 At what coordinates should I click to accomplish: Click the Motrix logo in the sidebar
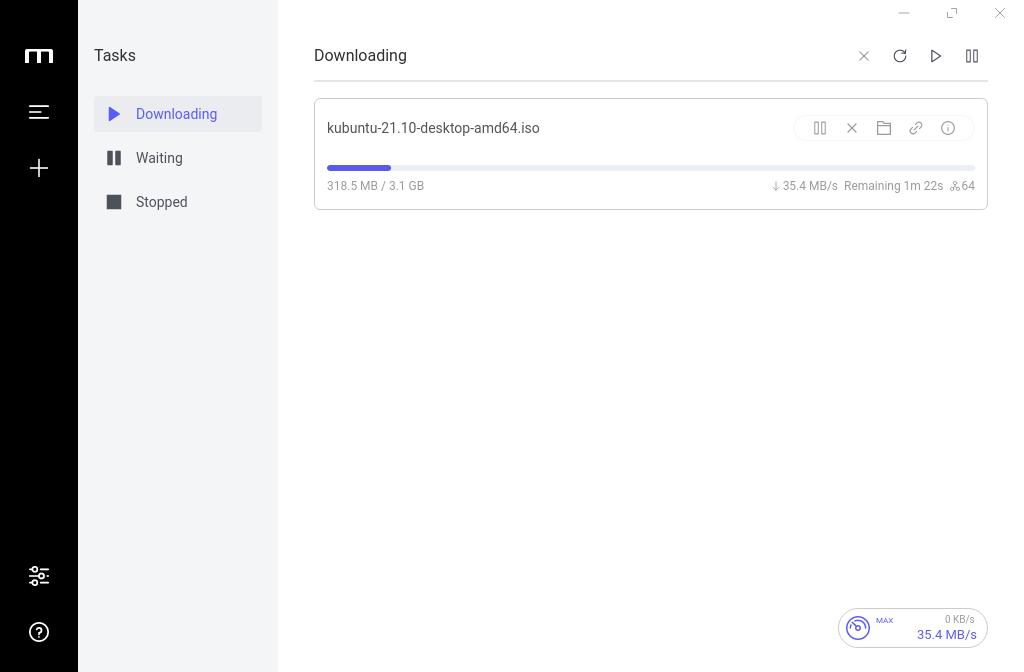click(x=39, y=56)
